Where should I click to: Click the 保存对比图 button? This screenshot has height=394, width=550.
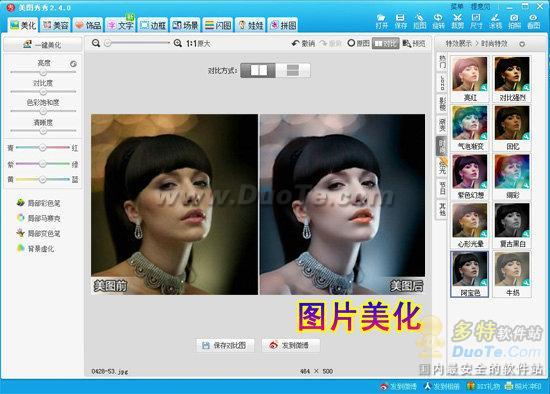pos(224,345)
